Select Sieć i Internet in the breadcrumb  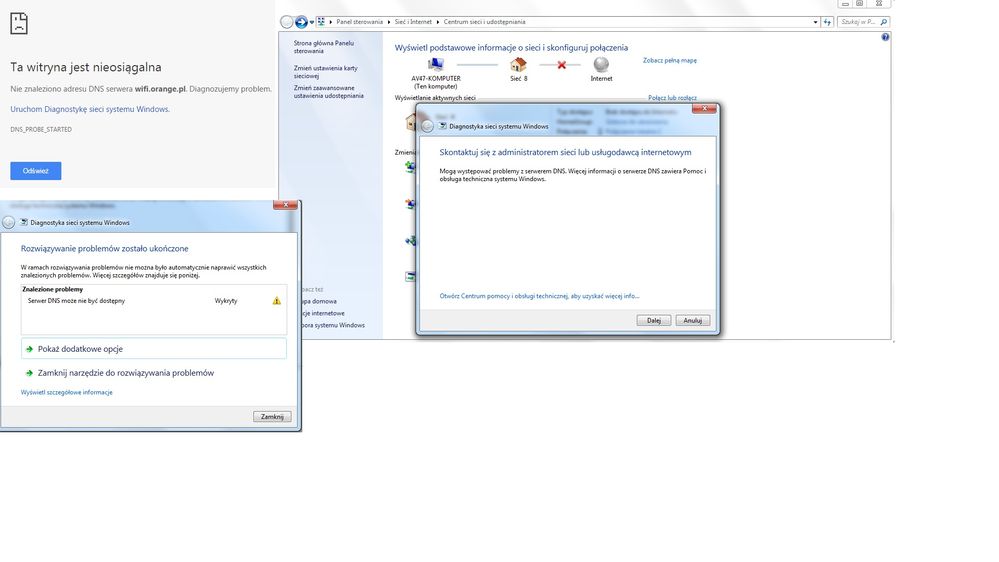[413, 22]
